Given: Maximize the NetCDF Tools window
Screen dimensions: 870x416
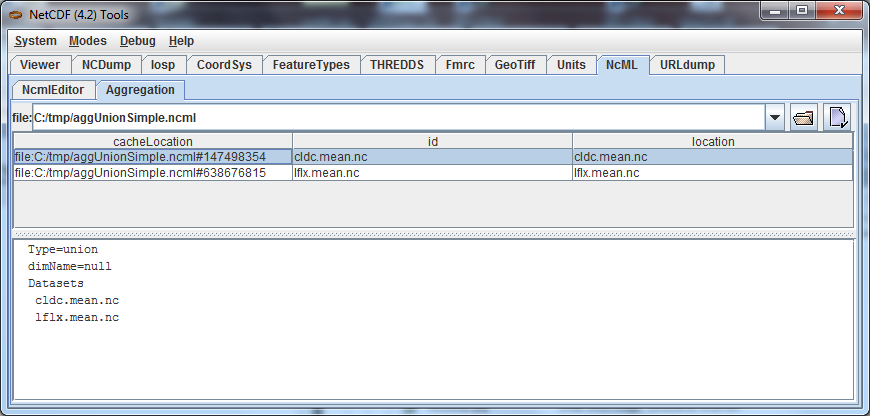Looking at the screenshot, I should tap(802, 12).
